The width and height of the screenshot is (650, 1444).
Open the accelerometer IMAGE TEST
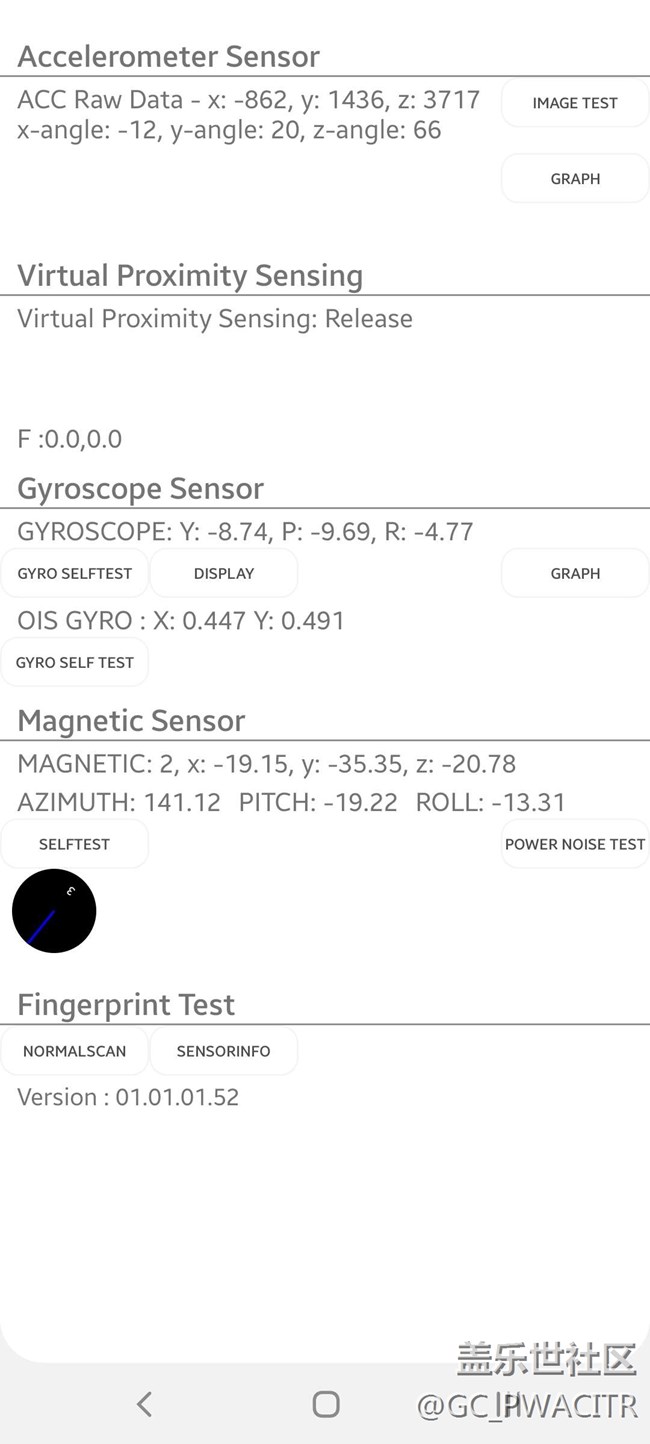click(575, 103)
